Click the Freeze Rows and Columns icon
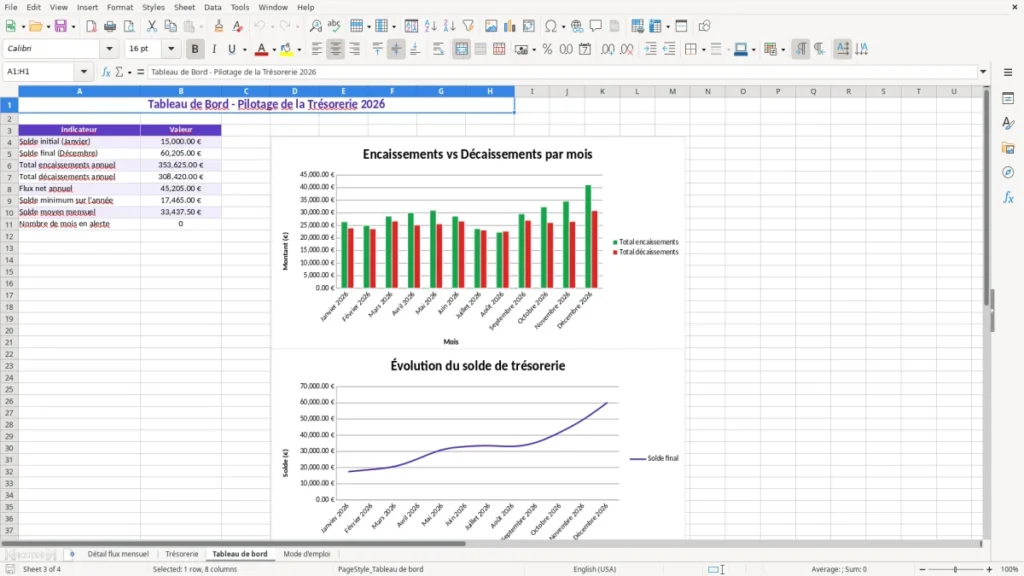This screenshot has height=576, width=1024. pos(656,26)
